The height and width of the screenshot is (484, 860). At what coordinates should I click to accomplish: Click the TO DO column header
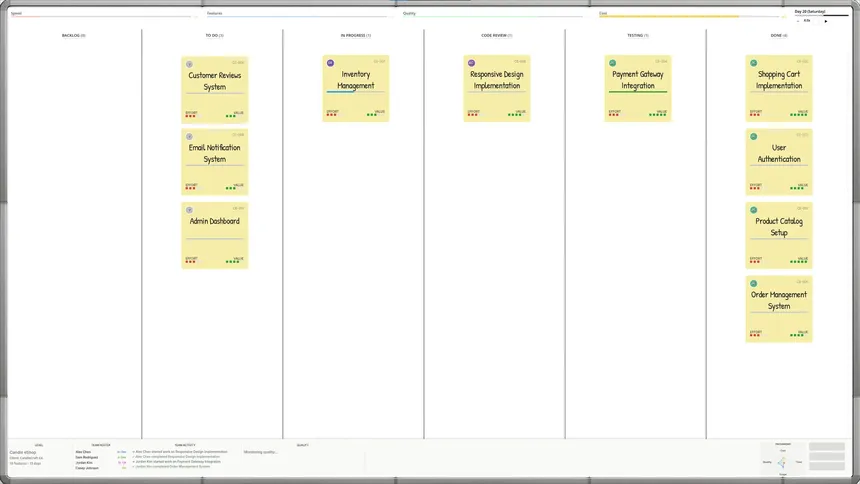(x=214, y=36)
